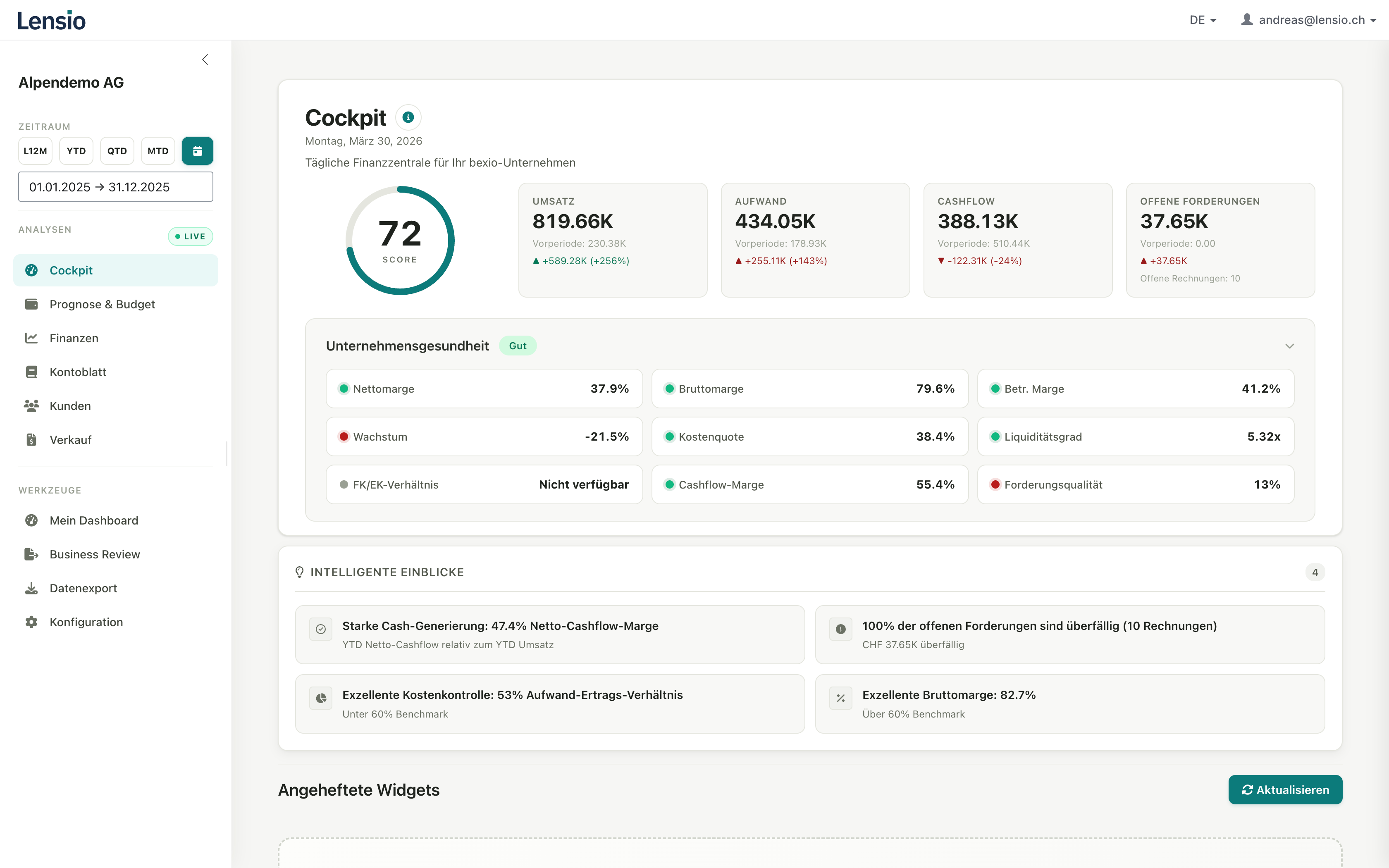Image resolution: width=1389 pixels, height=868 pixels.
Task: Click the 72 health score gauge
Action: 400,240
